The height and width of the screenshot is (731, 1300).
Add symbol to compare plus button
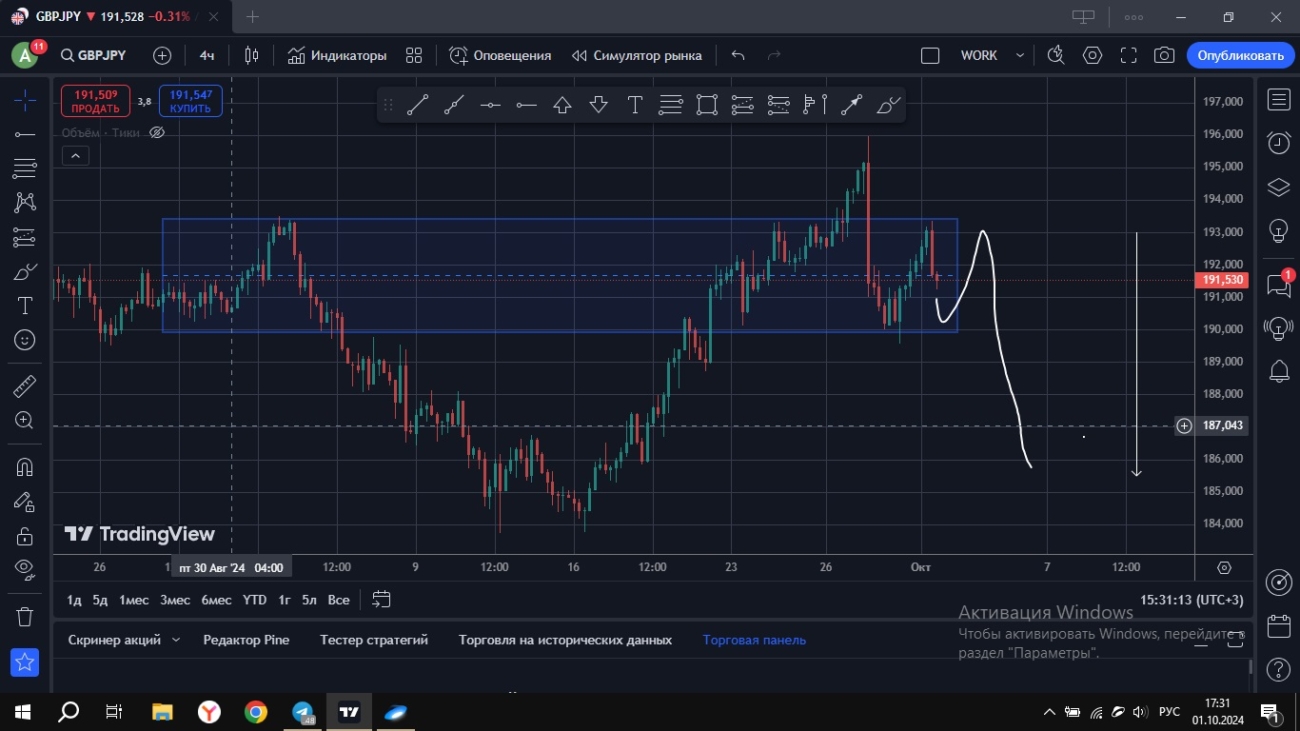[x=162, y=55]
